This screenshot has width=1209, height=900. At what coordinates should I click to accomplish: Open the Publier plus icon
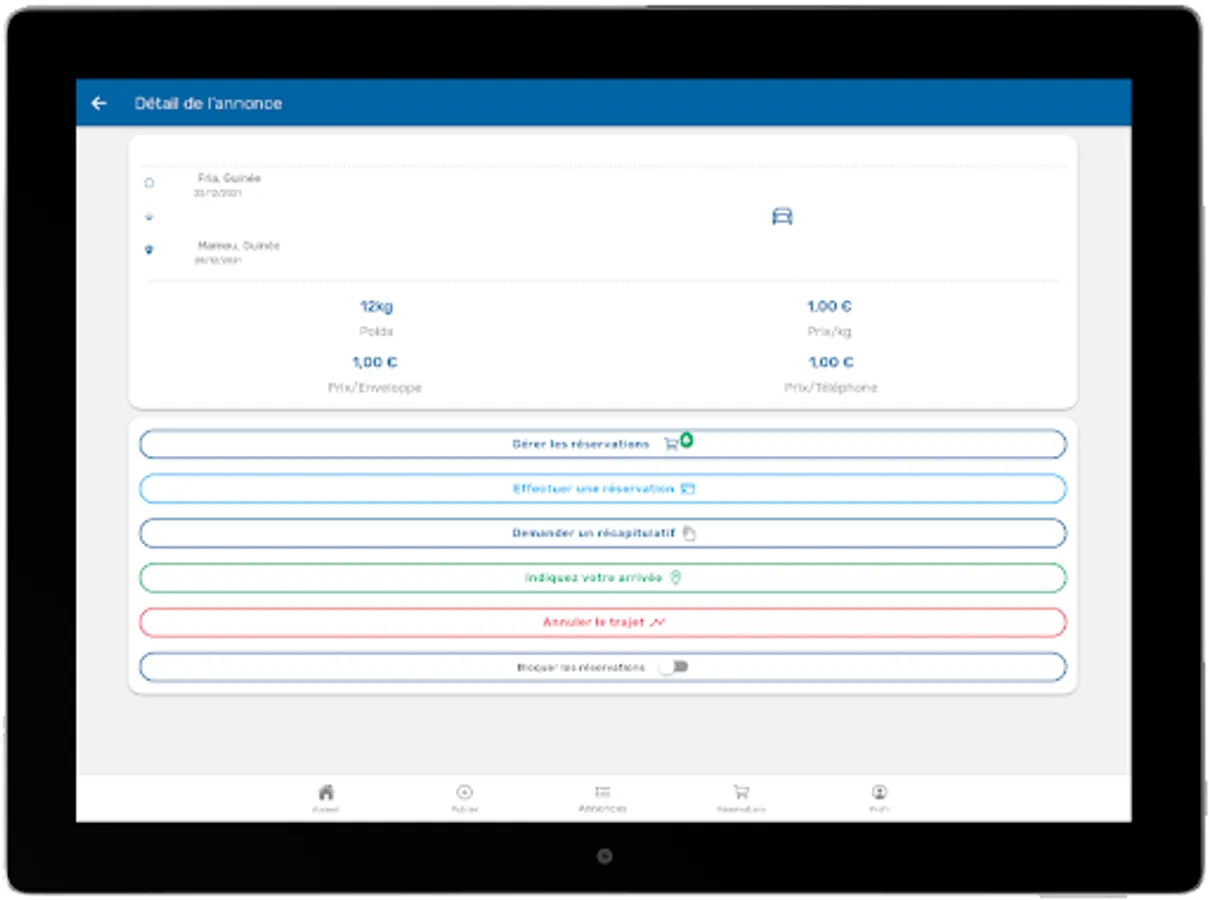coord(464,792)
